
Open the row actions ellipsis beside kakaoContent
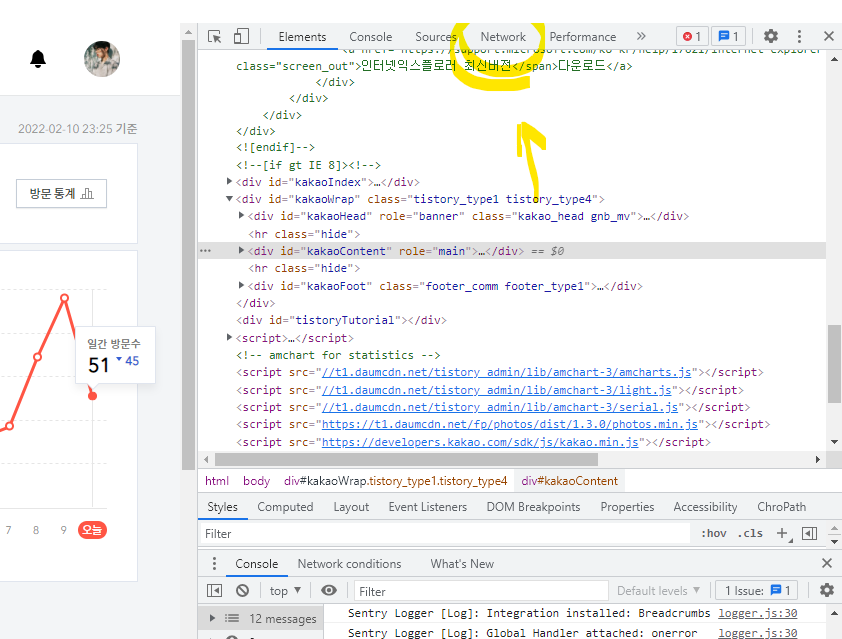pyautogui.click(x=205, y=251)
